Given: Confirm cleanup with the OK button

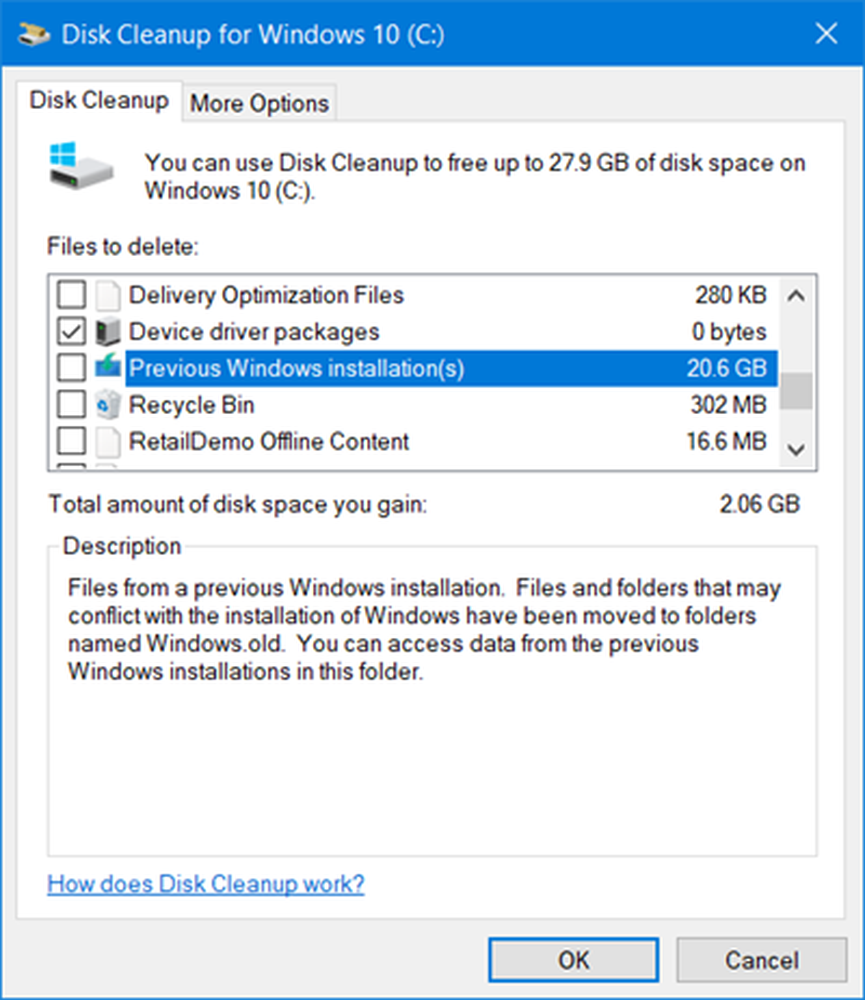Looking at the screenshot, I should click(573, 960).
